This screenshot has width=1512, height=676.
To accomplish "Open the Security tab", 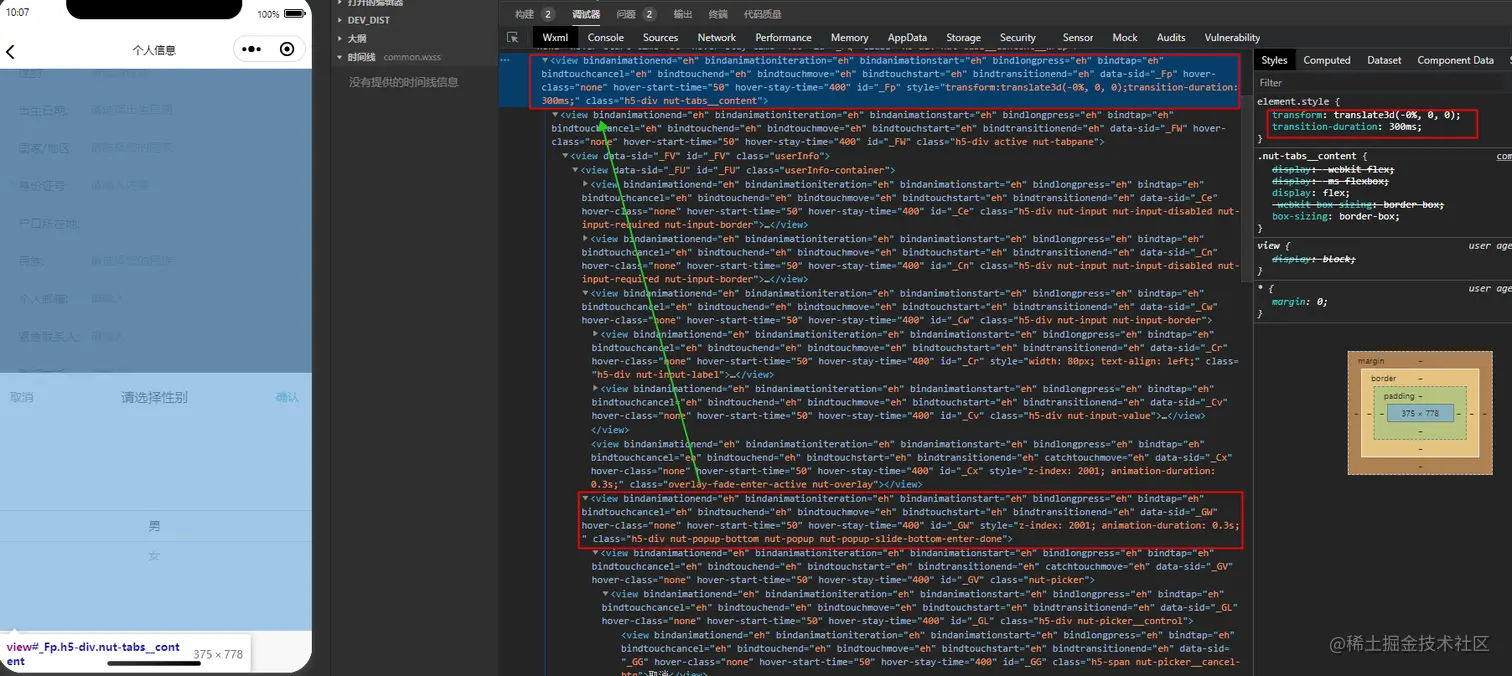I will (1018, 37).
